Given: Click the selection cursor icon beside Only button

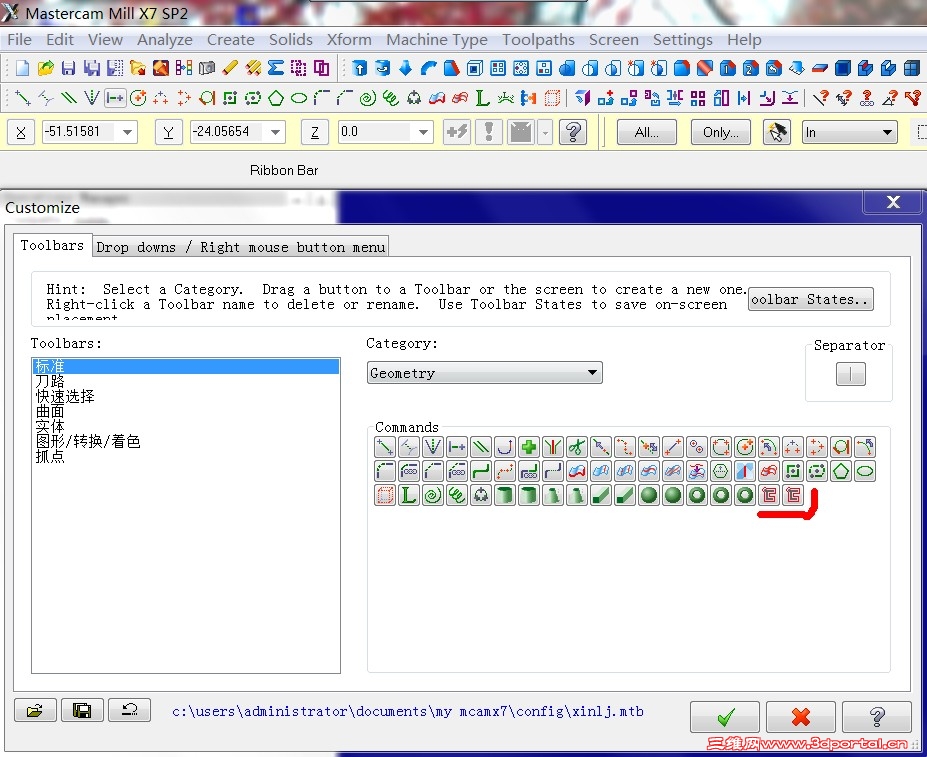Looking at the screenshot, I should pyautogui.click(x=777, y=132).
